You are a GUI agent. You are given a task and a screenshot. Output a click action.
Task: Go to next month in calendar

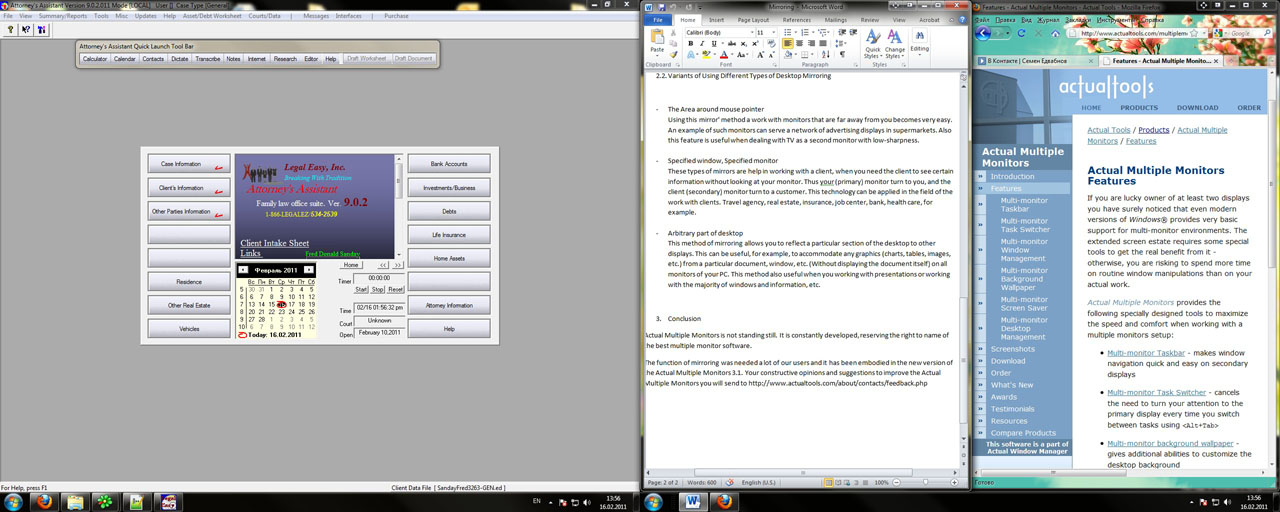309,270
